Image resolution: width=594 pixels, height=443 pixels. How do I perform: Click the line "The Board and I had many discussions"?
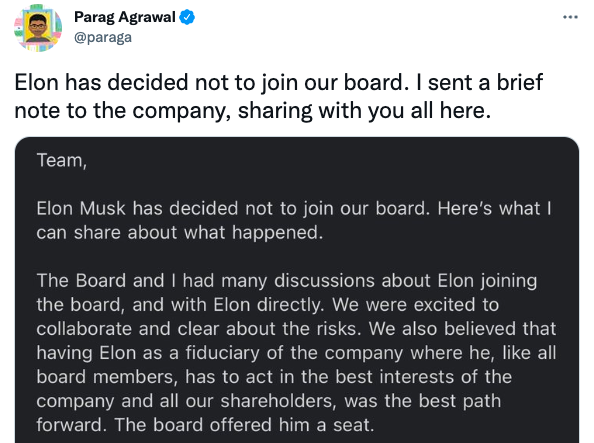(287, 281)
